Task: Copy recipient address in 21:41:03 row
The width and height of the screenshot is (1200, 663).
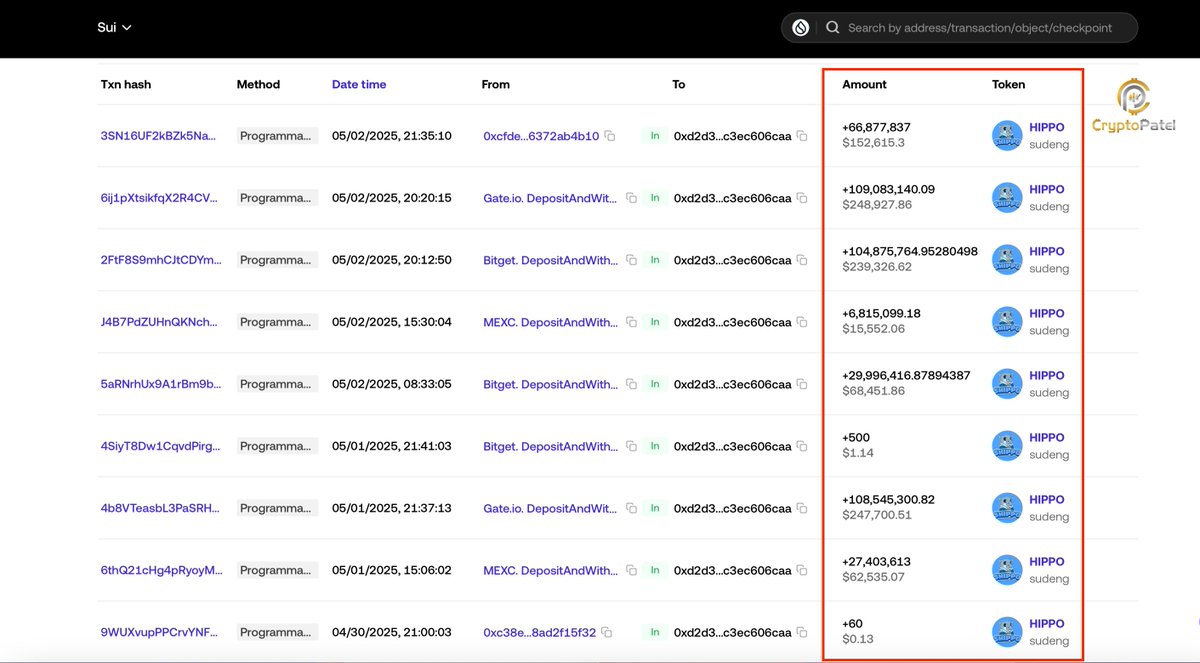Action: tap(801, 446)
